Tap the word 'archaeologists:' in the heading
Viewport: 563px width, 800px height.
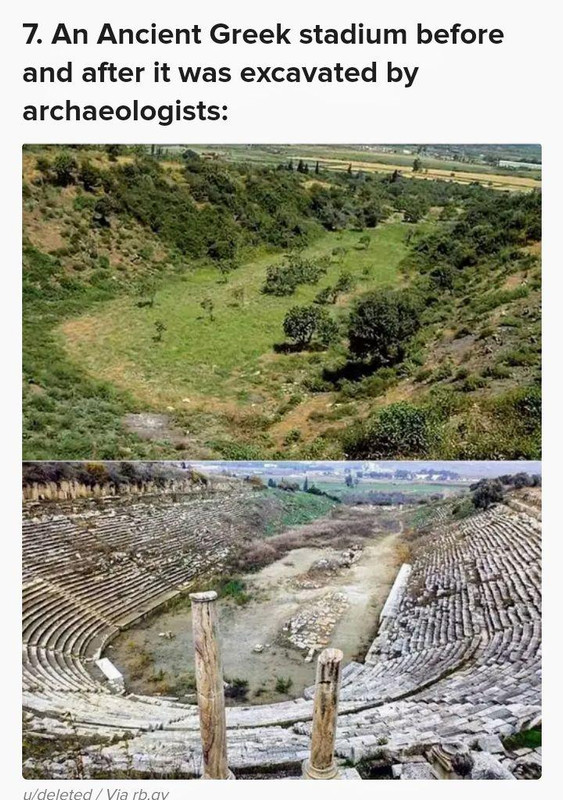126,111
